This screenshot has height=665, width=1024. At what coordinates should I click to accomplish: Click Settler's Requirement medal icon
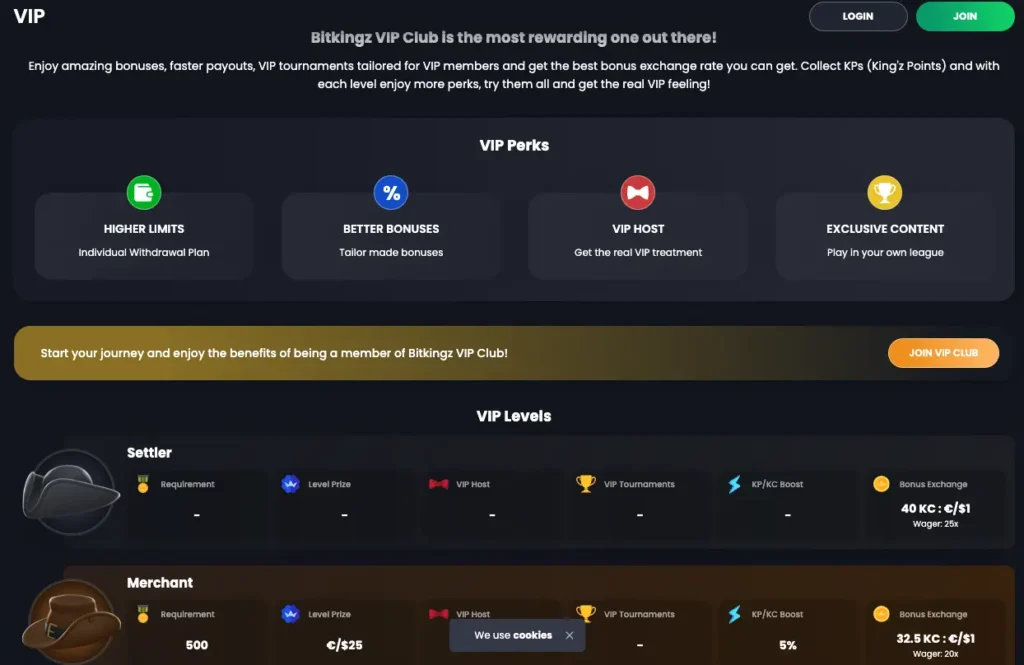pos(143,484)
